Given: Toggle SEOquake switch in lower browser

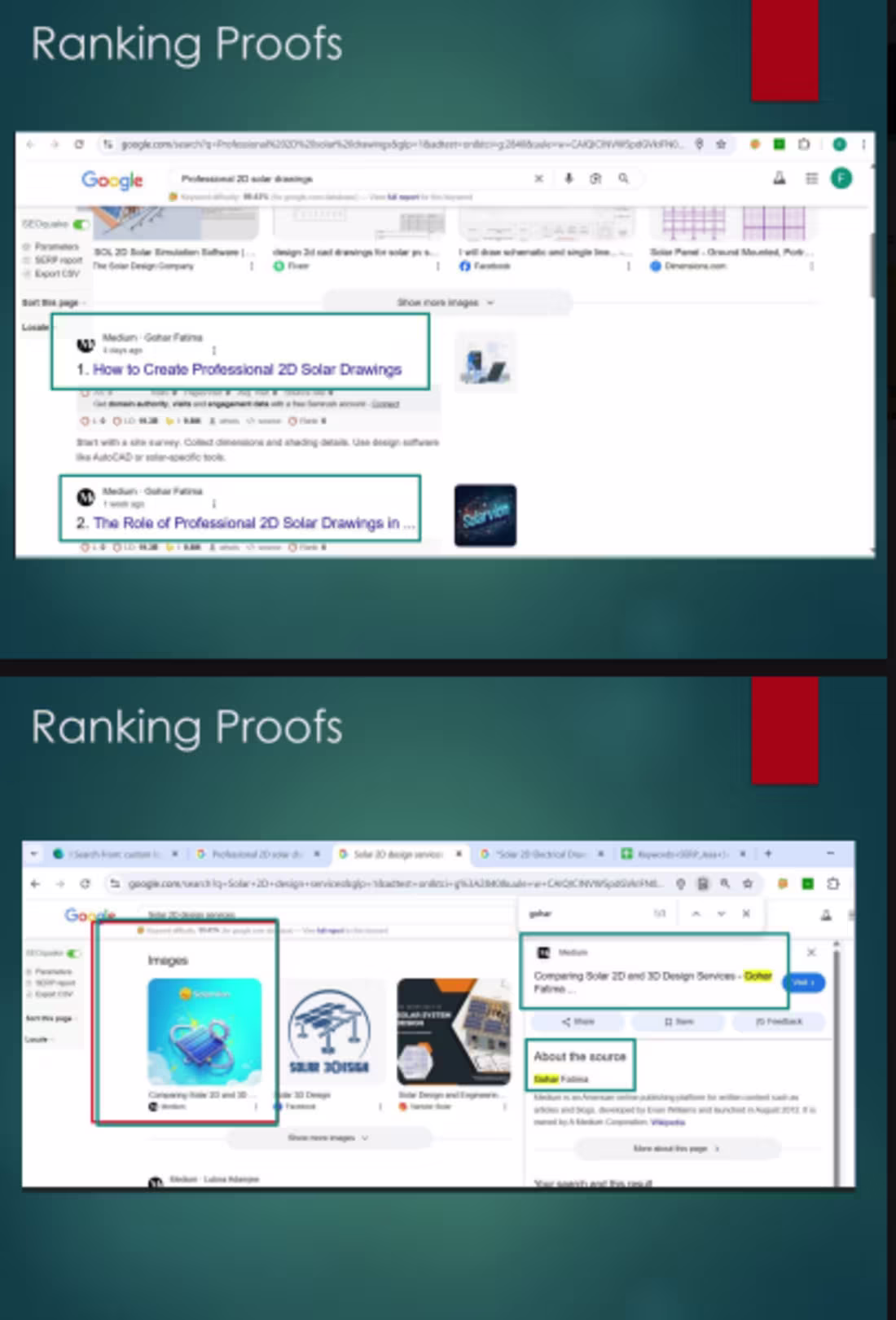Looking at the screenshot, I should point(74,953).
